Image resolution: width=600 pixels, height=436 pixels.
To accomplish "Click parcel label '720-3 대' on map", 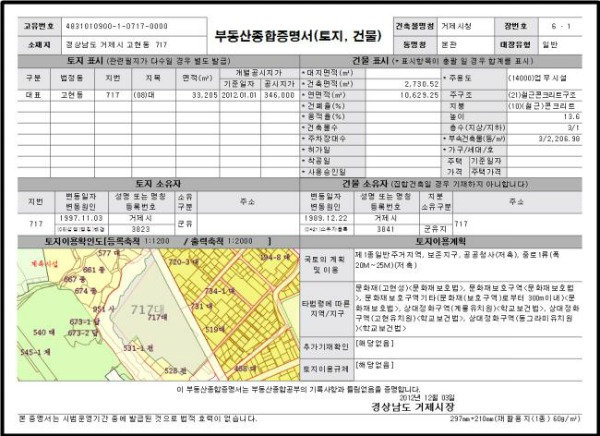I will 184,262.
